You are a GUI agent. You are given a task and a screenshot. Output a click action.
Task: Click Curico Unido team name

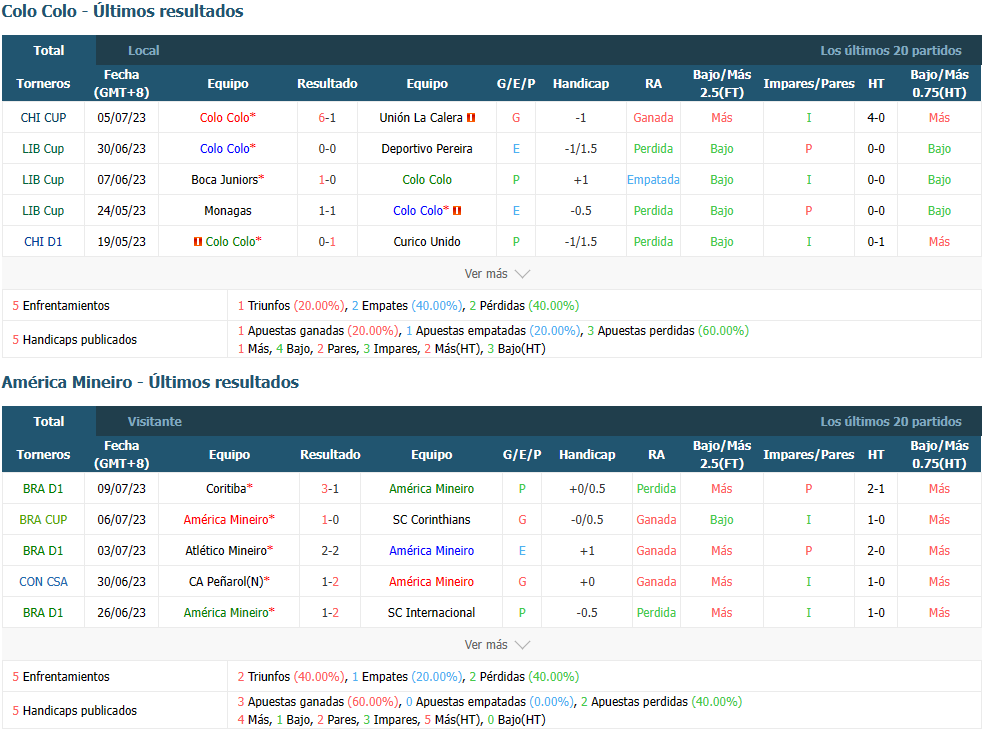[427, 242]
